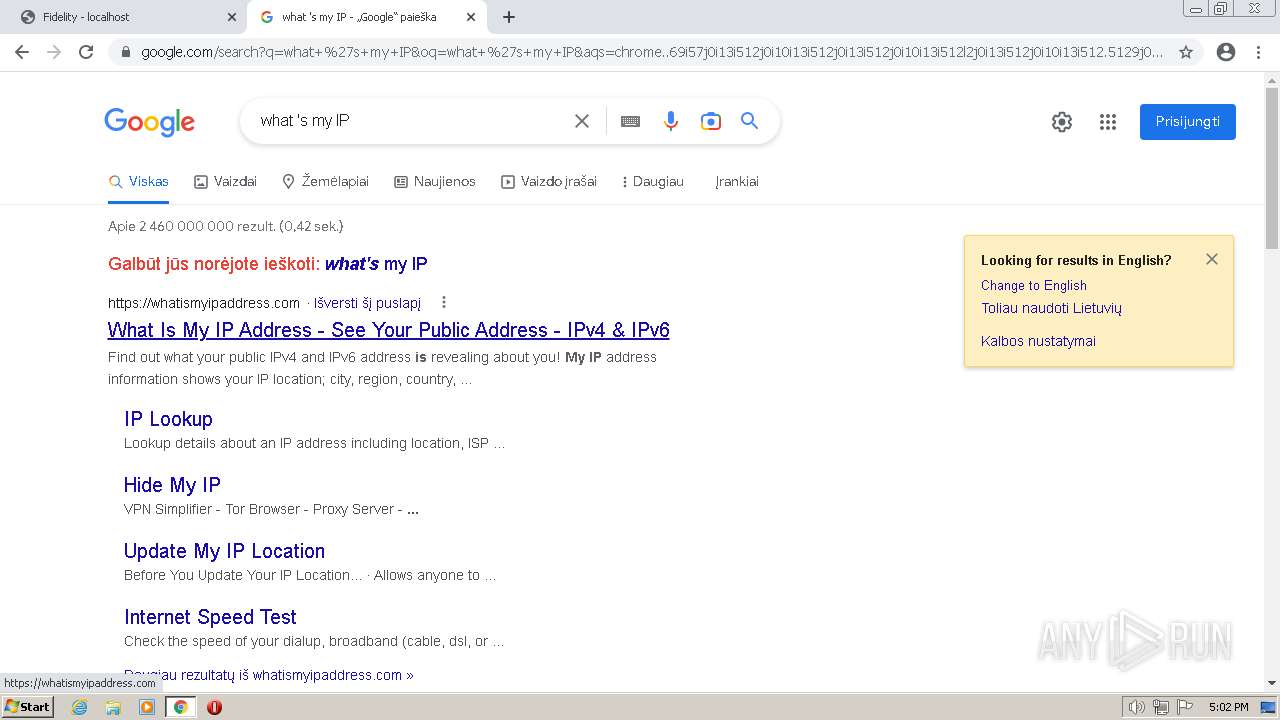Click red antivirus icon in taskbar
The image size is (1280, 720).
pyautogui.click(x=214, y=707)
